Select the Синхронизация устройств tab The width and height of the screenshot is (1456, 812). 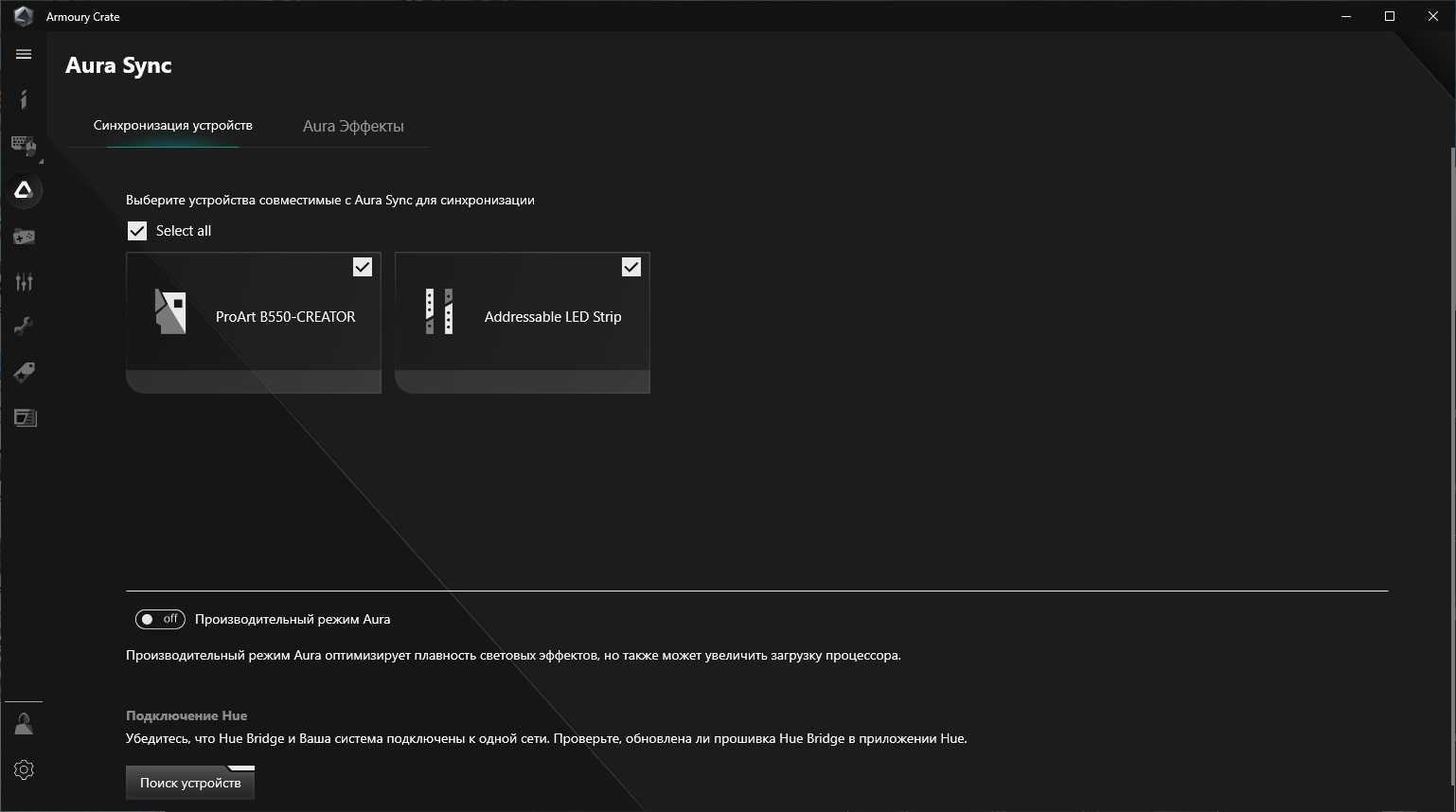point(172,126)
